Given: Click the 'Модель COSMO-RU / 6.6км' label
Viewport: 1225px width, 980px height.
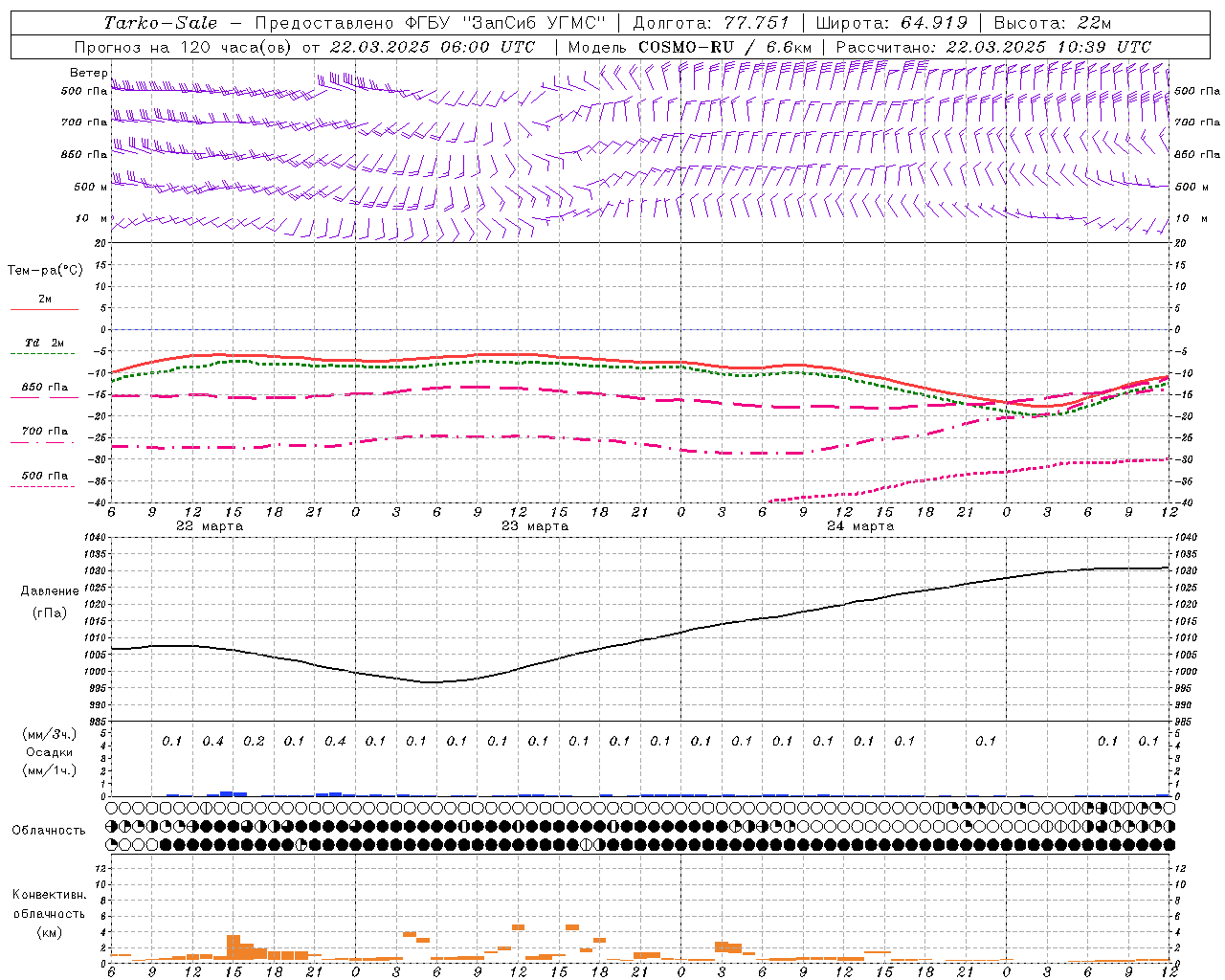Looking at the screenshot, I should 690,47.
